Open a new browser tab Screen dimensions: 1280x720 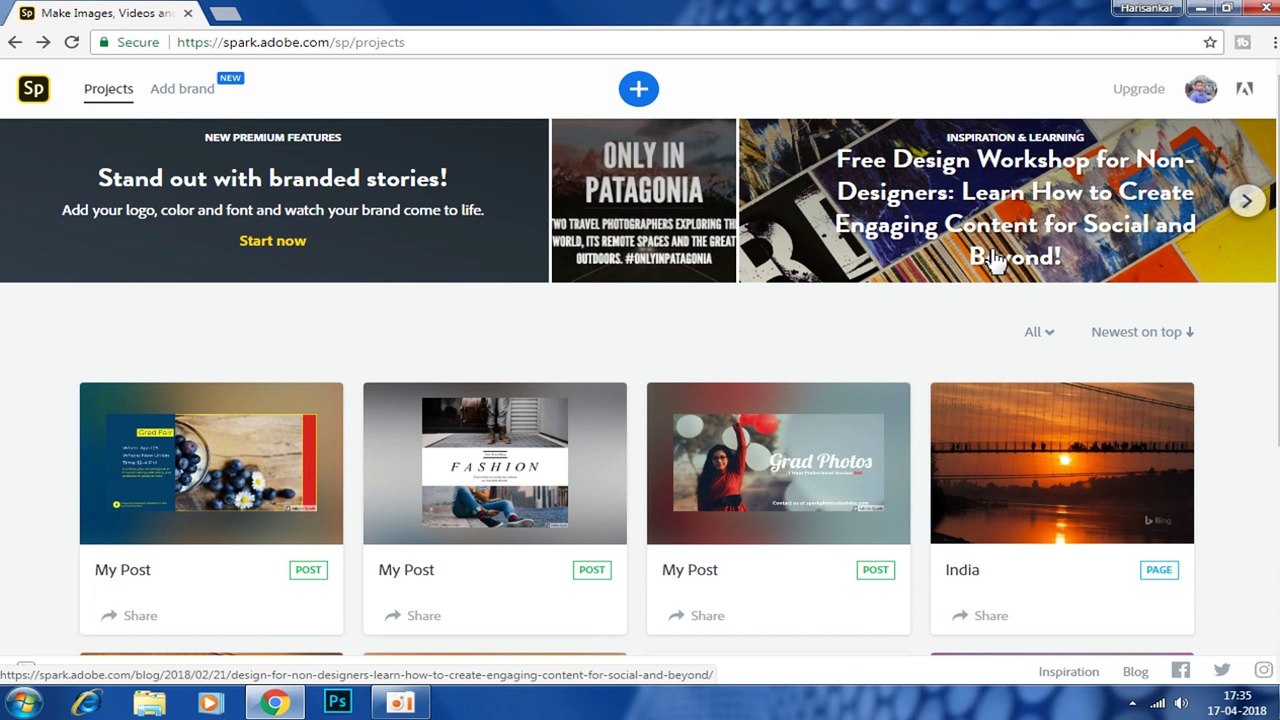225,14
